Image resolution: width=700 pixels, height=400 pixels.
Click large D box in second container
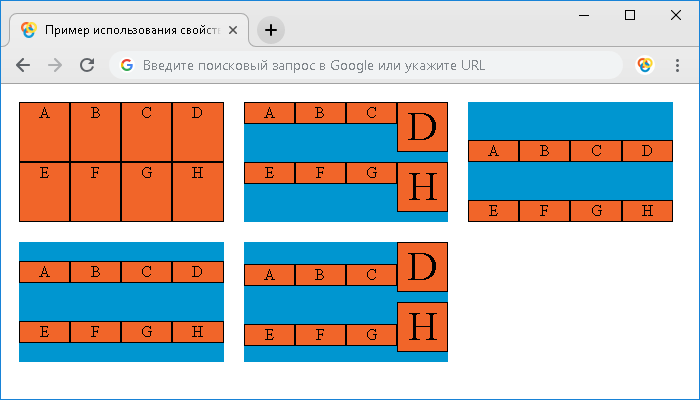coord(422,127)
